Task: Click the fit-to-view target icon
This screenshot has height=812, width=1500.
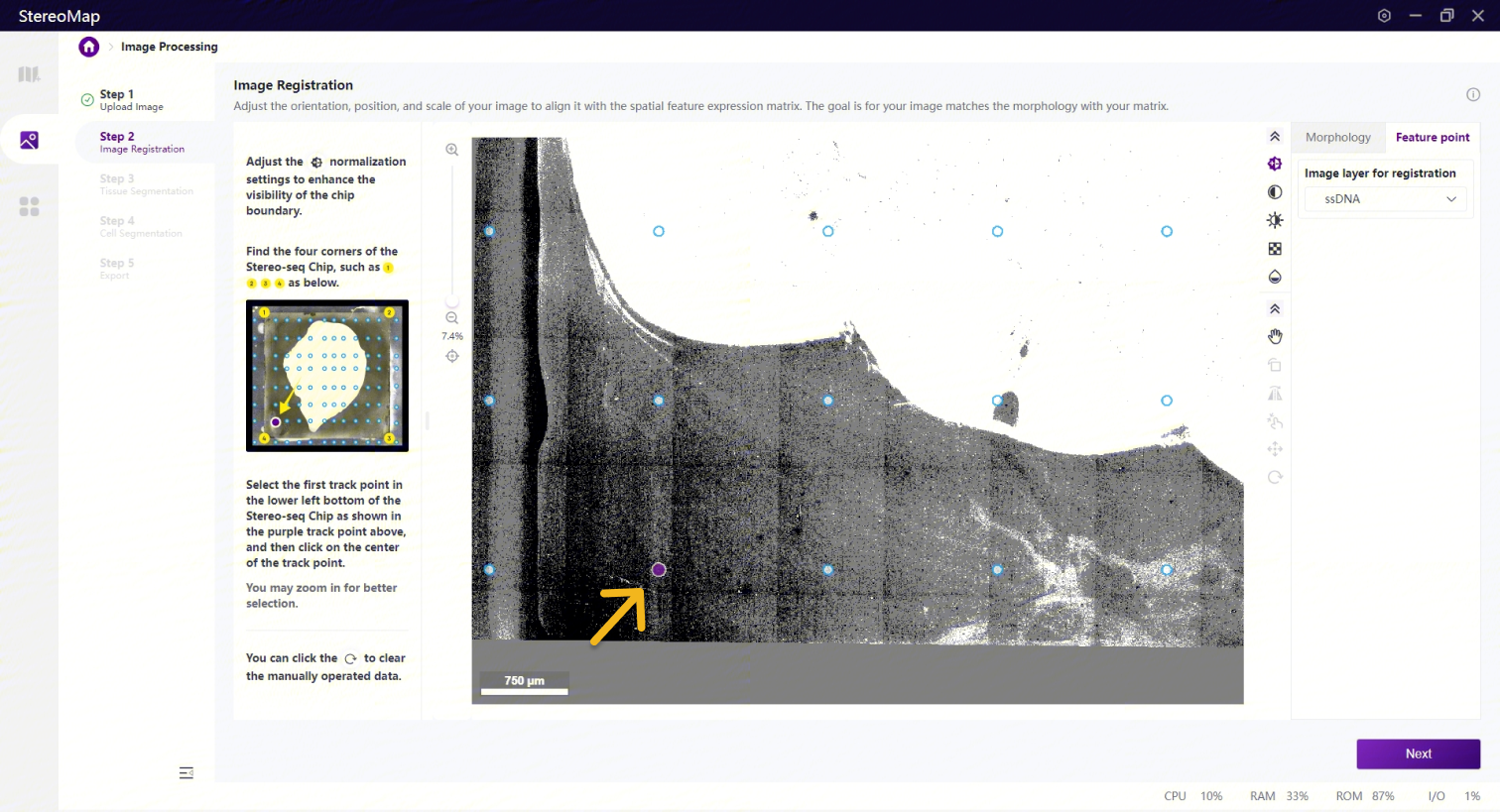Action: coord(452,356)
